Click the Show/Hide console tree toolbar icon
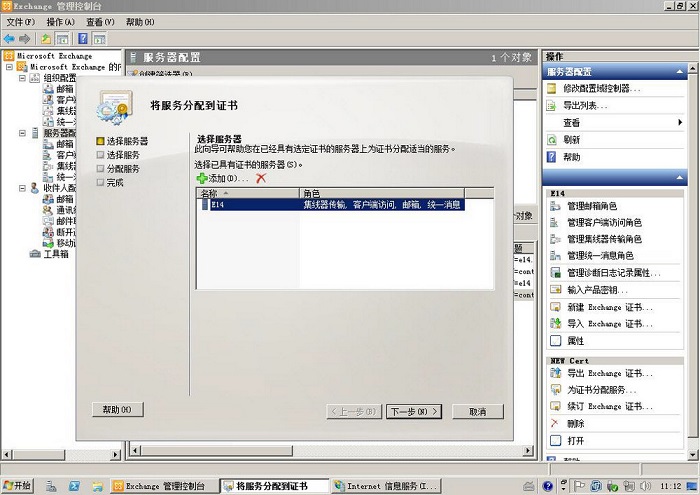700x495 pixels. [x=62, y=39]
